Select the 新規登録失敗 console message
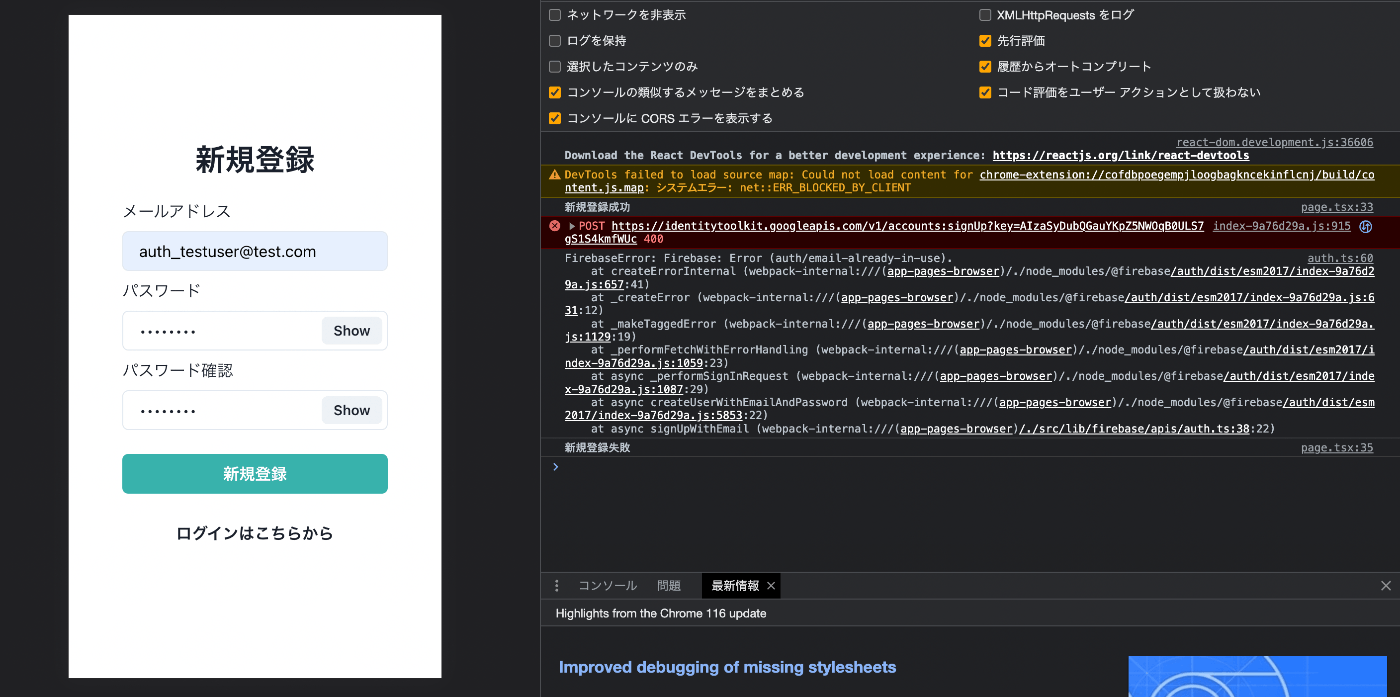 [597, 448]
